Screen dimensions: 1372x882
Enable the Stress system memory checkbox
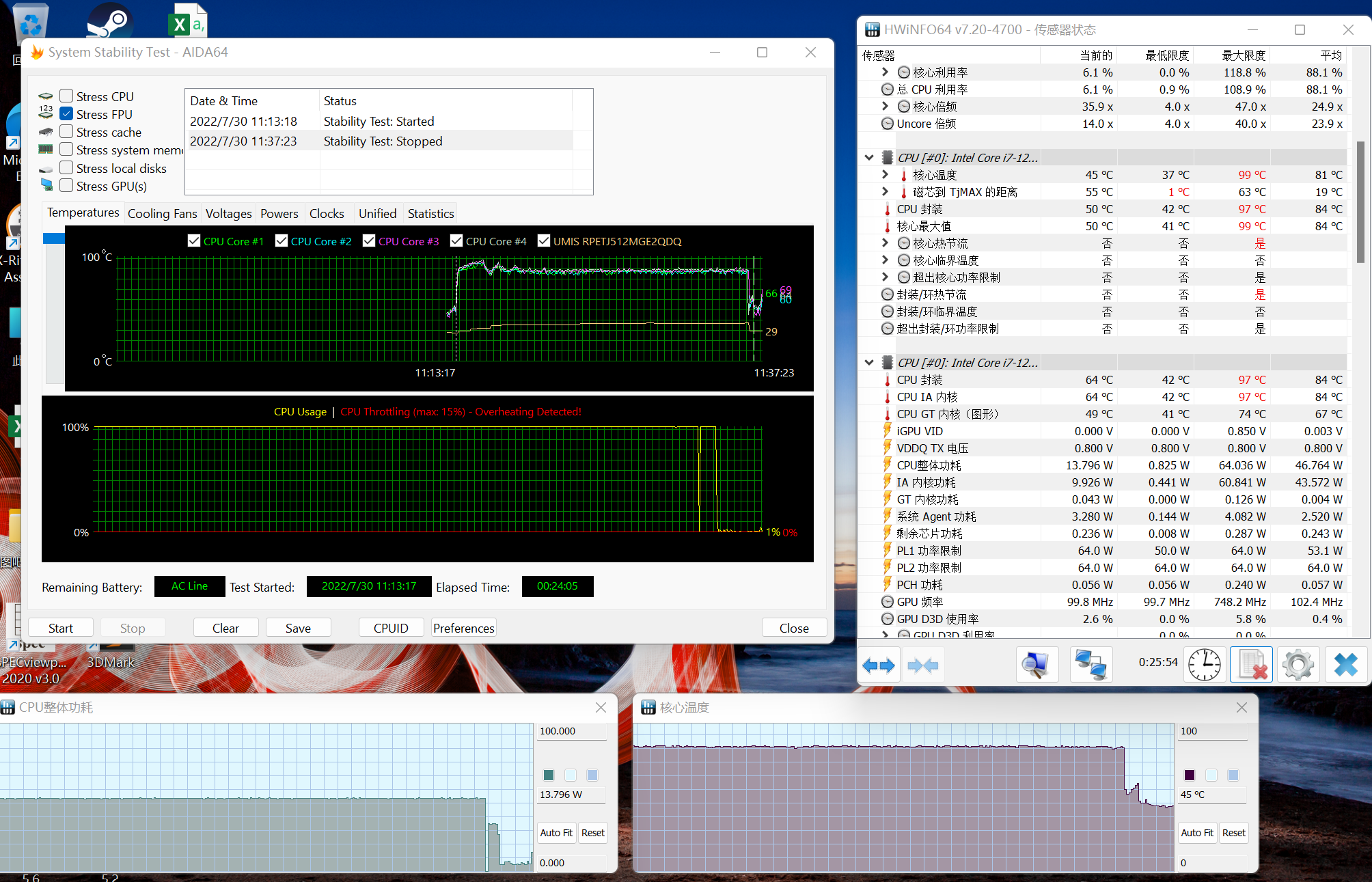66,149
